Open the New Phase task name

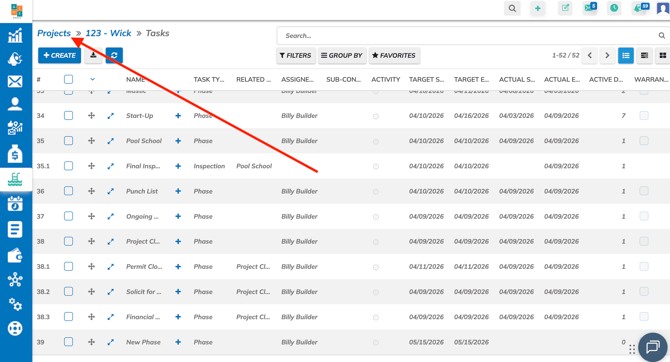[143, 342]
